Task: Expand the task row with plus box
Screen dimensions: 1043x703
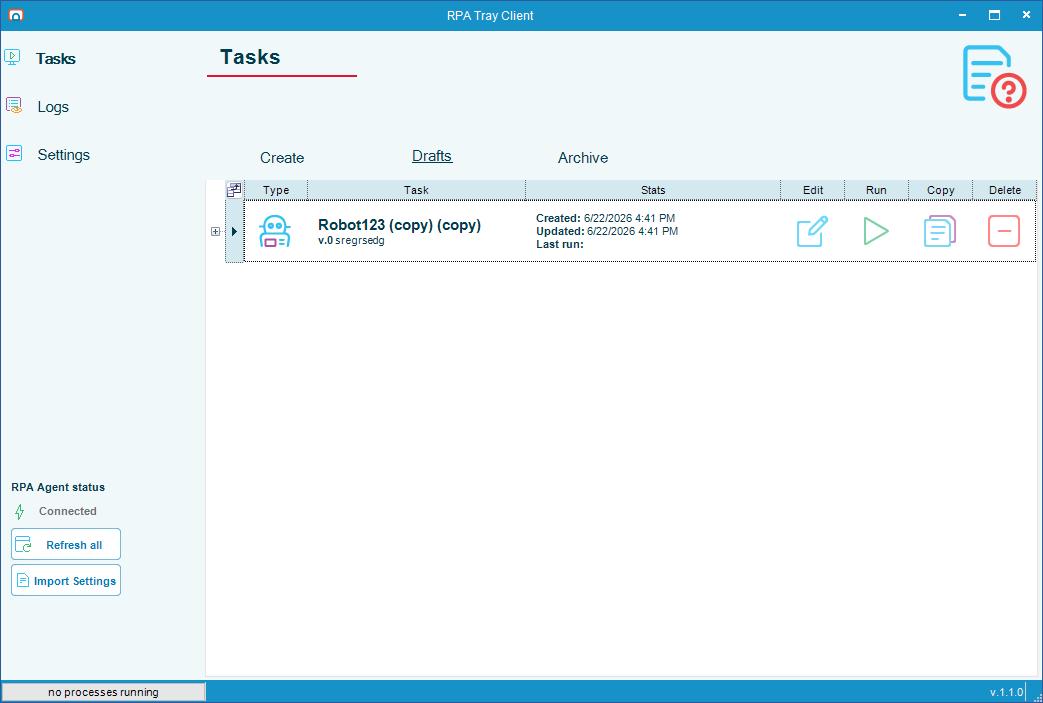Action: point(216,231)
